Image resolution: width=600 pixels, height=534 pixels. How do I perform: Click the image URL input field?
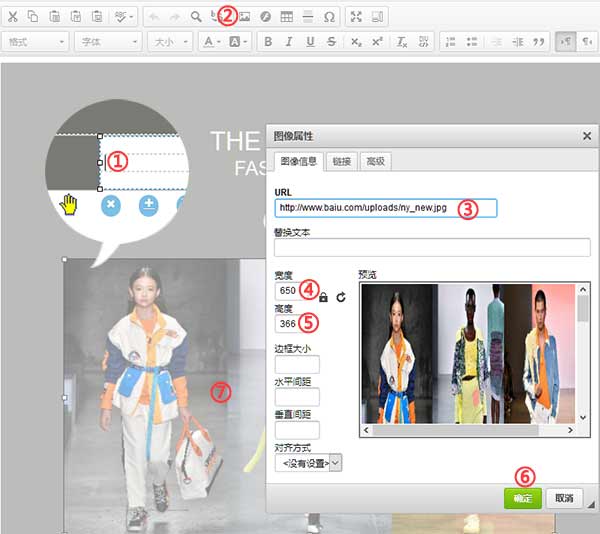point(386,208)
